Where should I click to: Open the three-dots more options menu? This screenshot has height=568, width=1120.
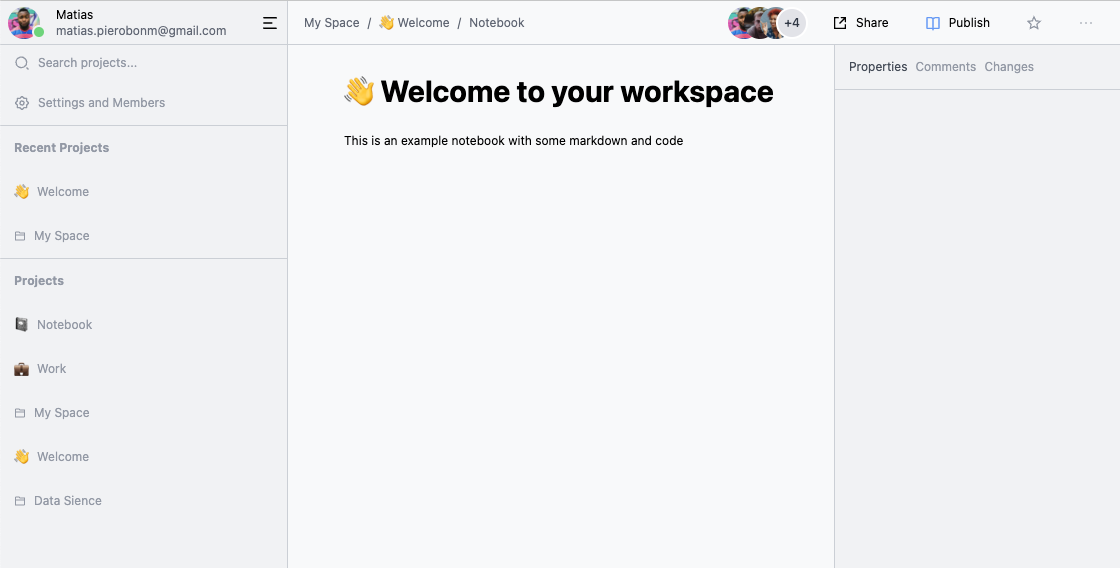pos(1086,23)
